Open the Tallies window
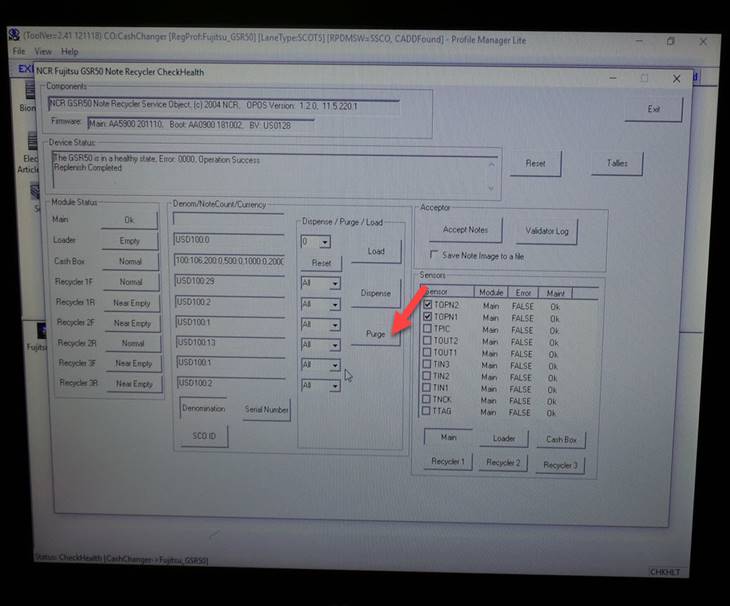The image size is (730, 606). pyautogui.click(x=616, y=163)
